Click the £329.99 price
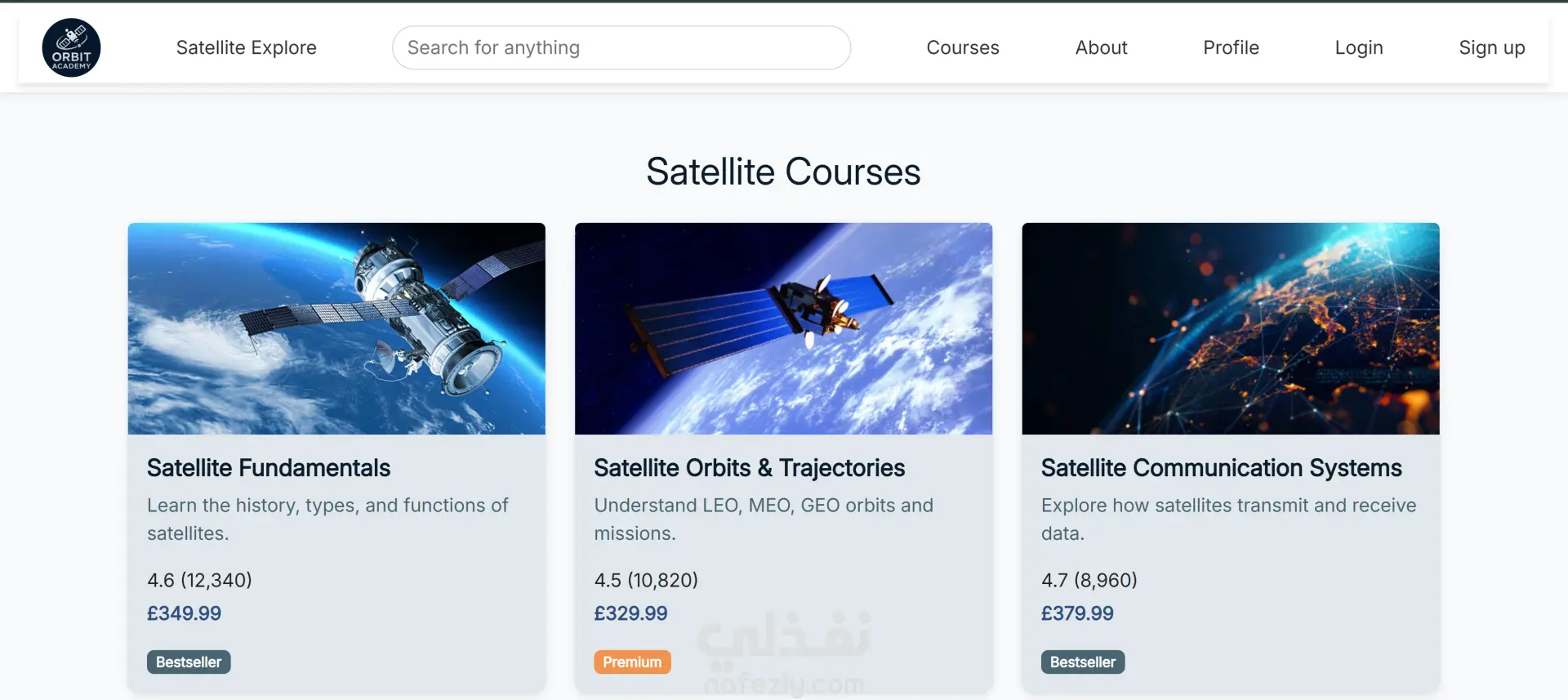This screenshot has height=700, width=1568. click(x=630, y=613)
